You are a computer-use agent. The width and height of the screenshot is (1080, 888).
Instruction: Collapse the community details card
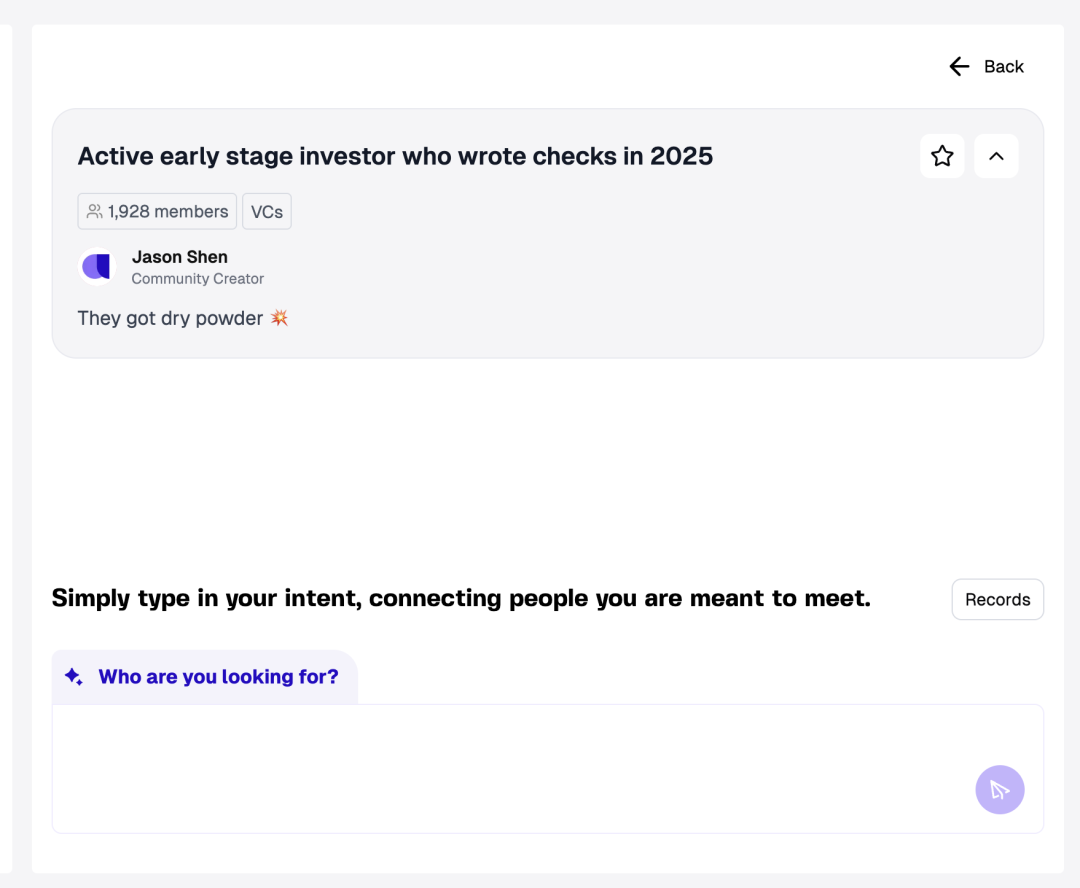[996, 156]
